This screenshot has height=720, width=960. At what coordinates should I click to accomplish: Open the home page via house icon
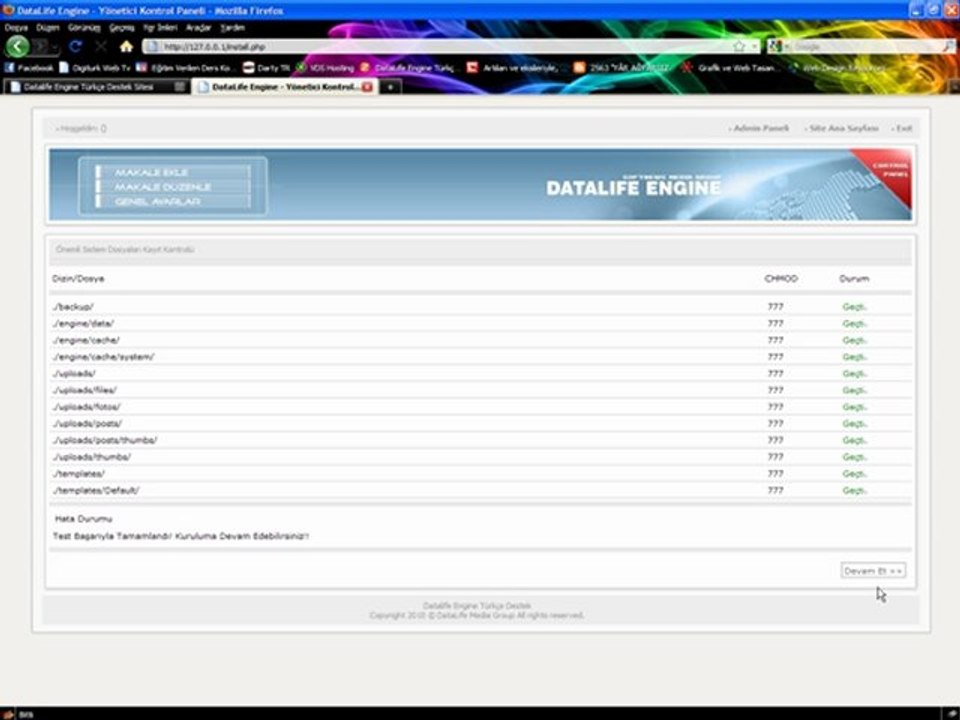click(x=126, y=47)
